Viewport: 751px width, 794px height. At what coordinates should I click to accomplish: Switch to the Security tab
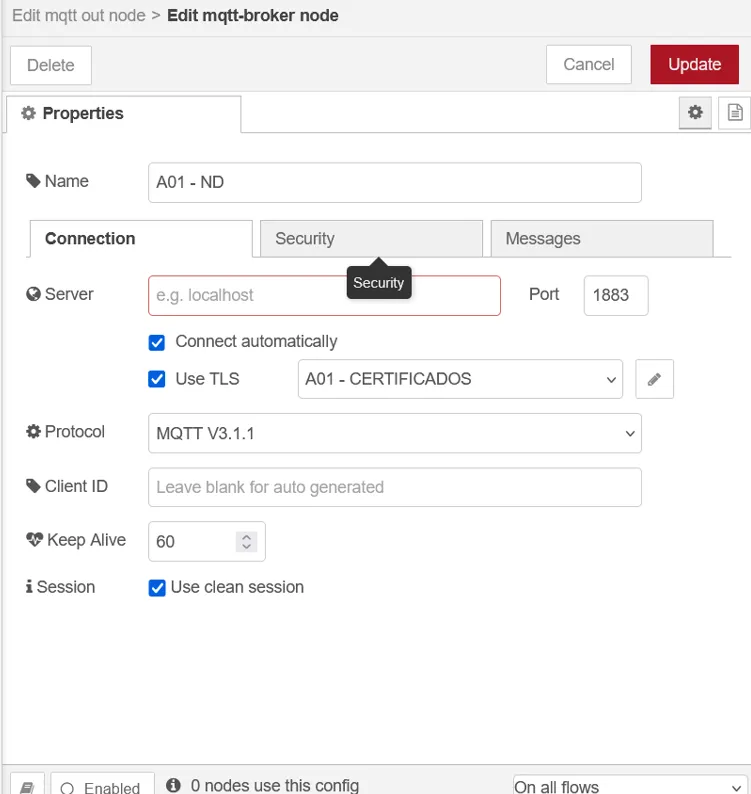click(x=370, y=239)
